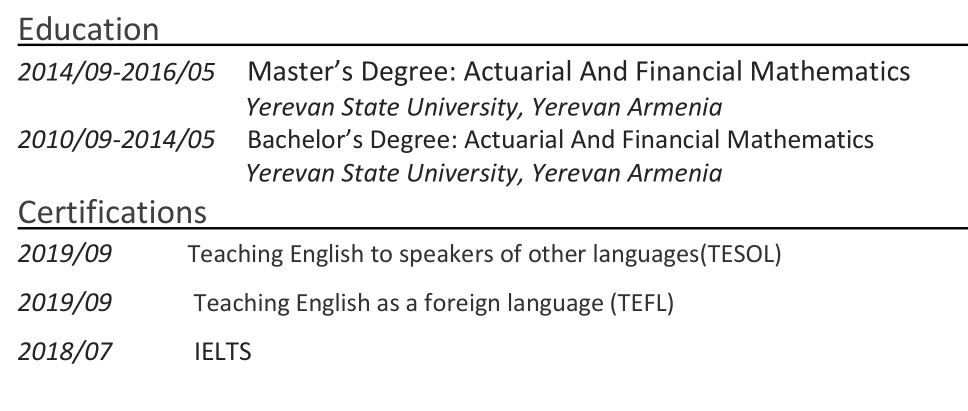Select the TESOL certification text line
The image size is (968, 411).
[483, 254]
